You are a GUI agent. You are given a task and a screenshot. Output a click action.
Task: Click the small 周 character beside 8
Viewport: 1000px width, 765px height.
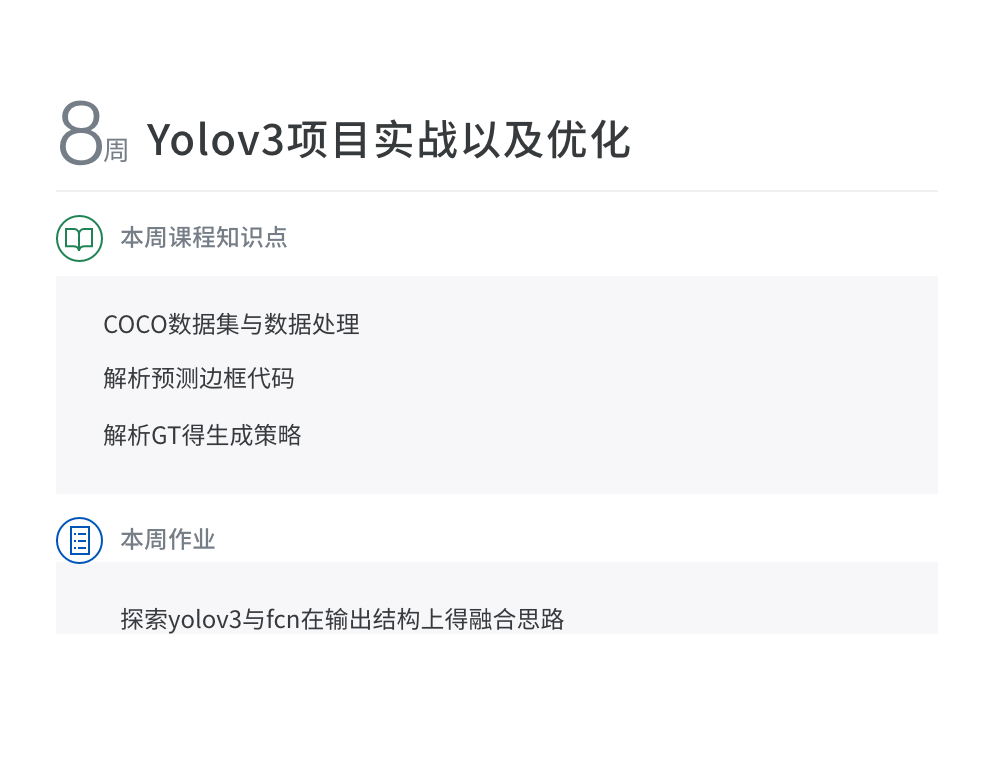coord(116,151)
